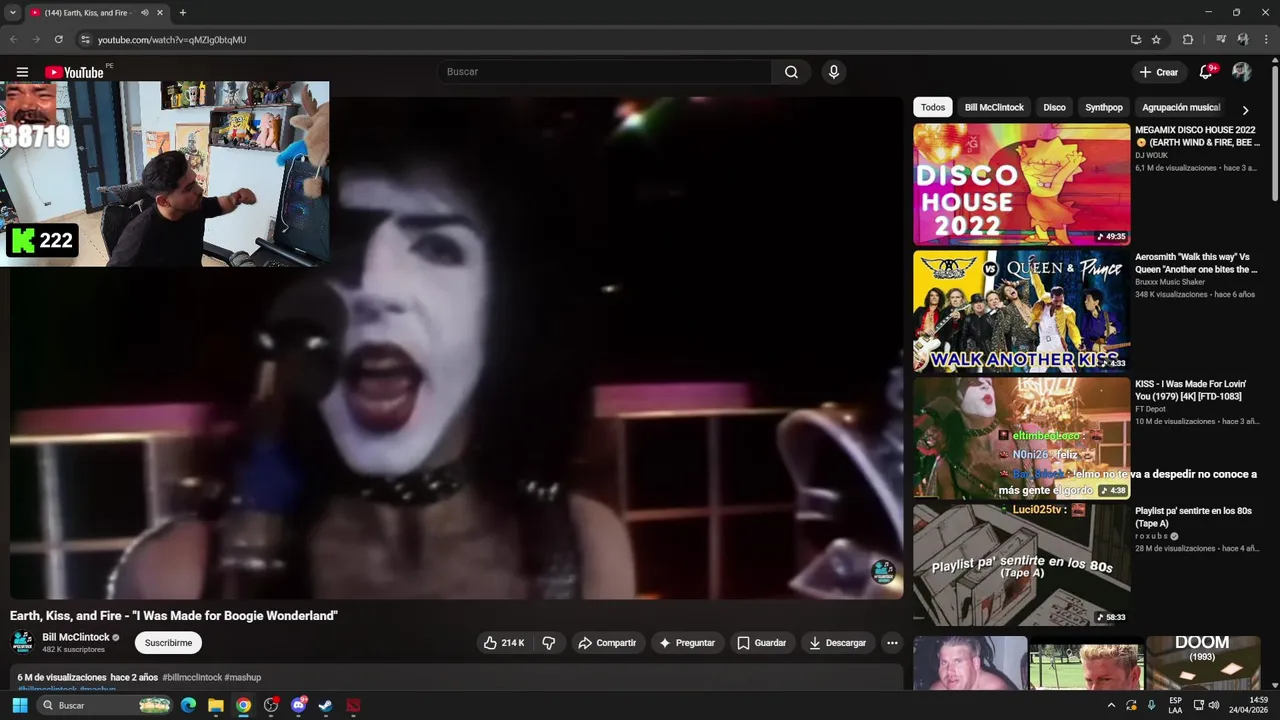Click the channel watermark on video
1280x720 pixels.
[883, 571]
